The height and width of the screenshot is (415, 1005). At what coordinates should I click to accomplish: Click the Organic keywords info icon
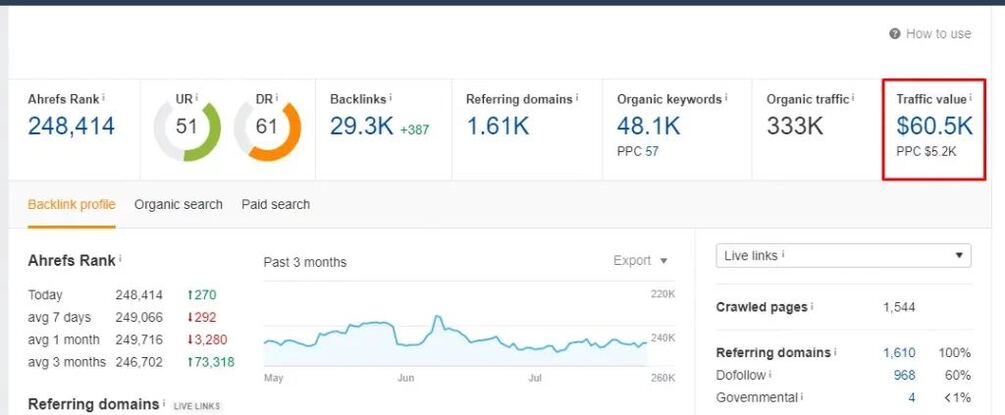click(725, 98)
